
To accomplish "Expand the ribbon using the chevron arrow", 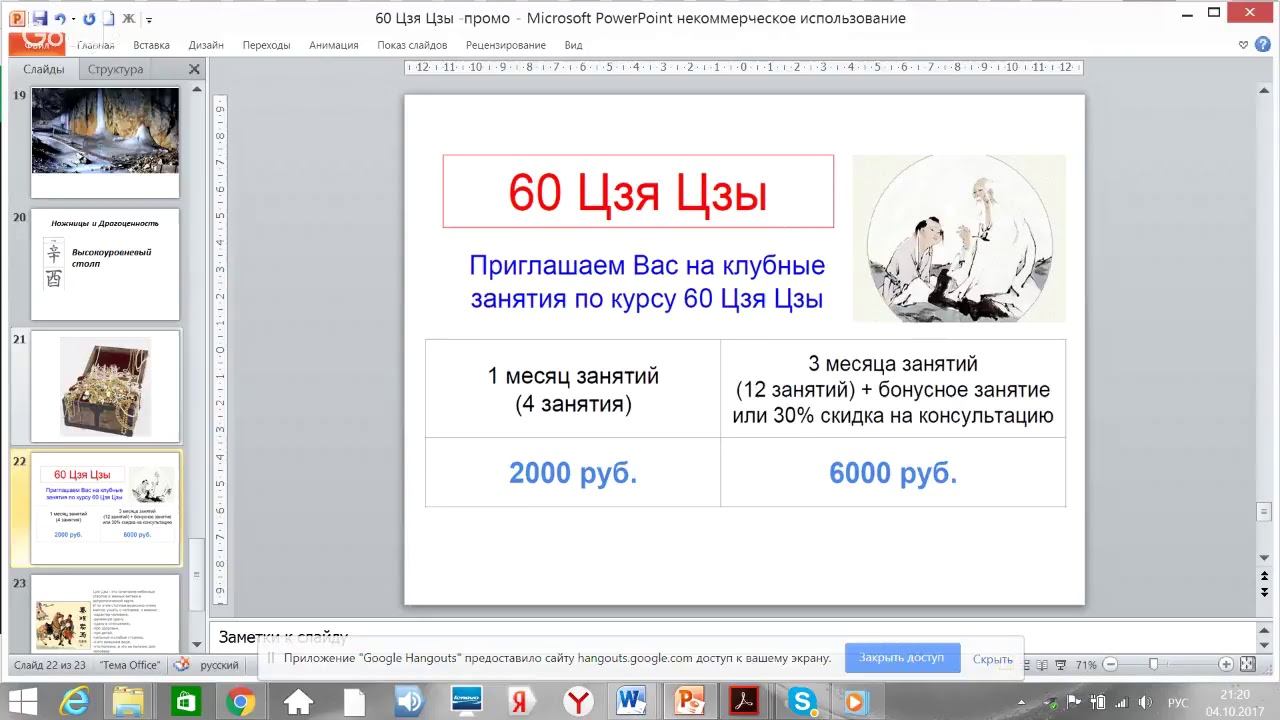I will tap(1243, 45).
